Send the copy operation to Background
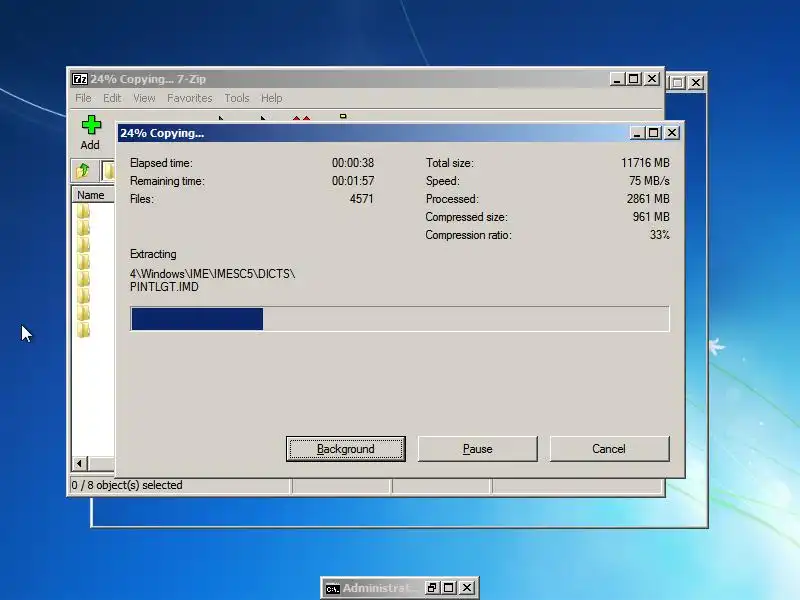The height and width of the screenshot is (600, 800). [346, 449]
